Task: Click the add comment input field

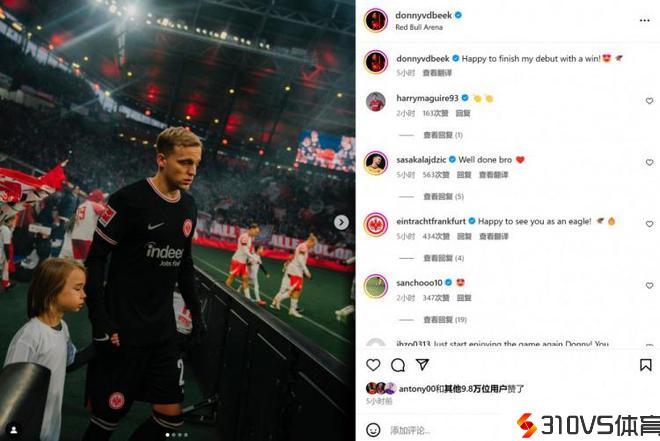Action: pyautogui.click(x=446, y=430)
